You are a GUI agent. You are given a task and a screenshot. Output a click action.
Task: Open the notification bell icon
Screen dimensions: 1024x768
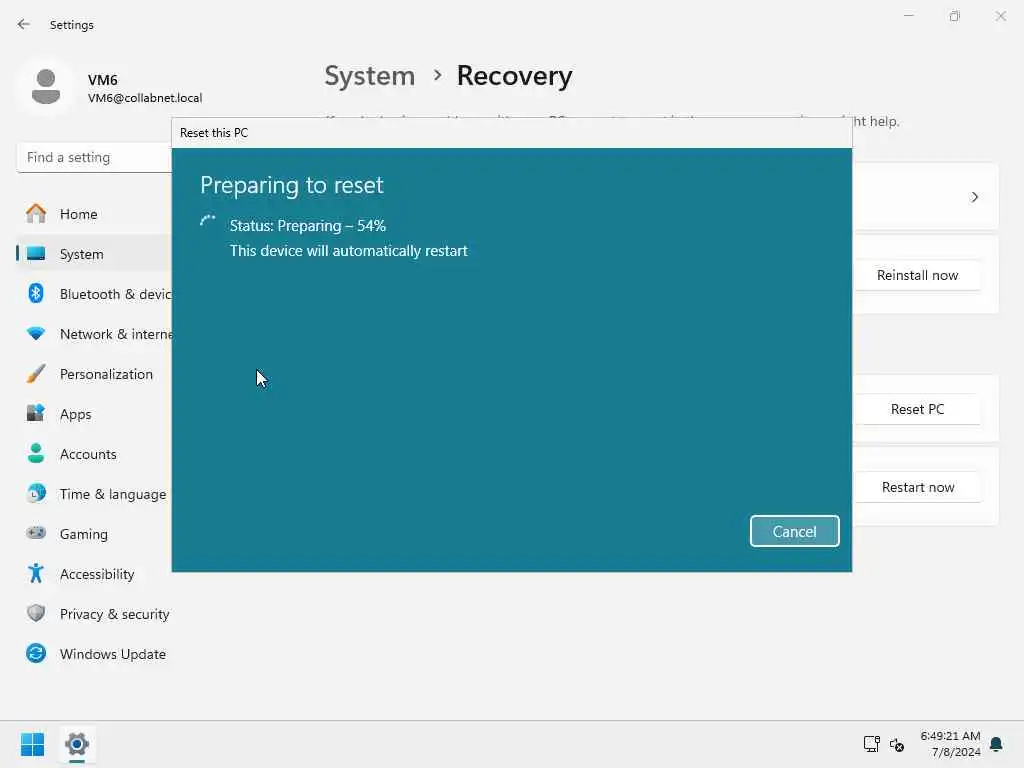tap(996, 744)
